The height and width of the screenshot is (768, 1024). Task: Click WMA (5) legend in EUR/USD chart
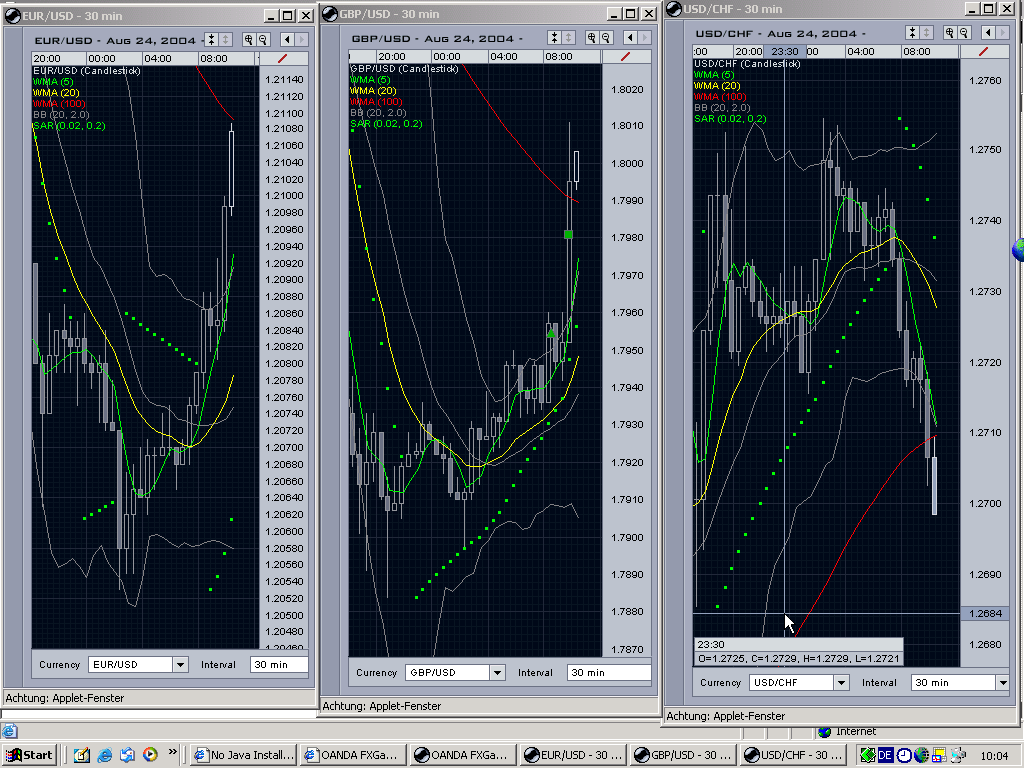[54, 82]
